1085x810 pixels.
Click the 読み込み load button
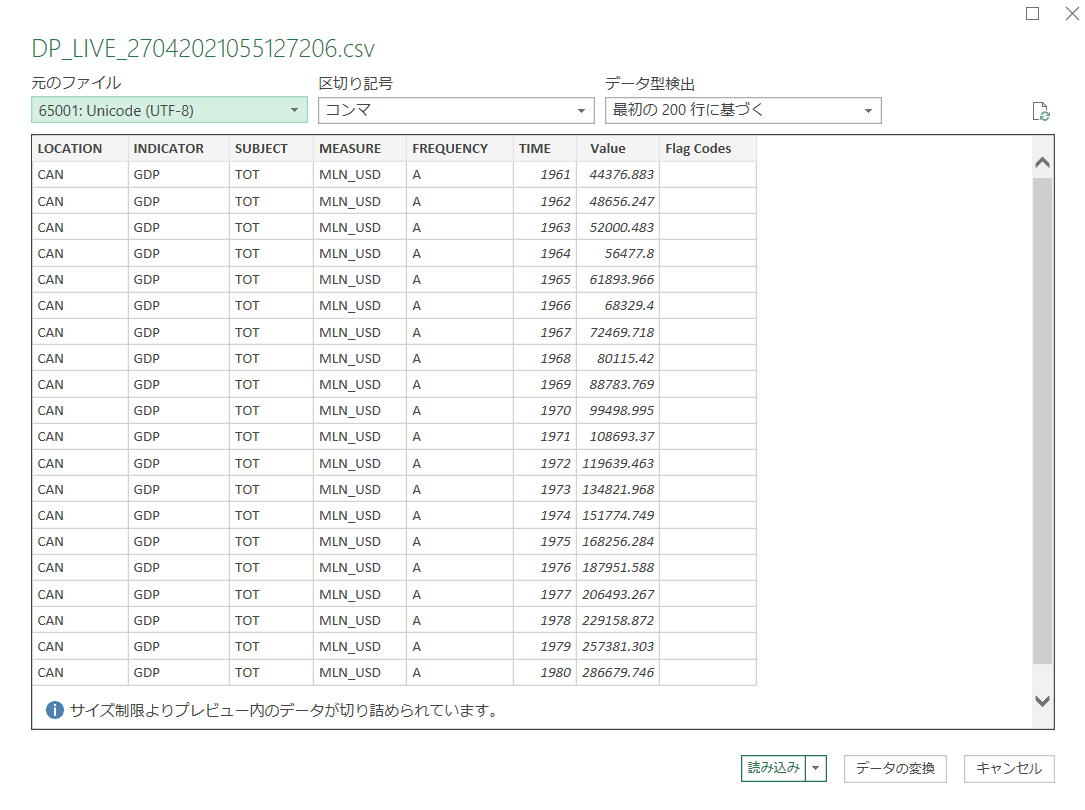click(x=774, y=768)
